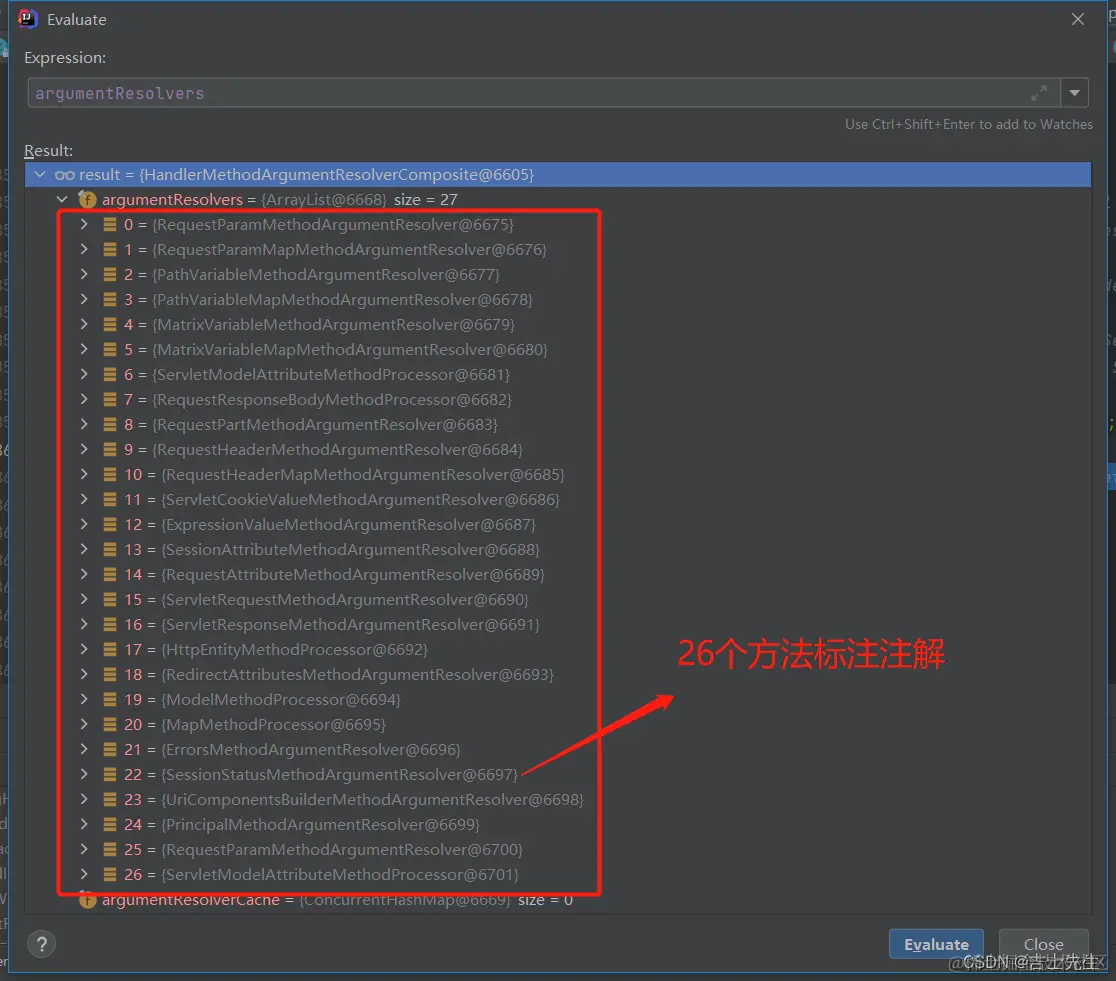1116x981 pixels.
Task: Expand element 5 MatrixVariableMapMethodArgumentResolver
Action: tap(84, 349)
